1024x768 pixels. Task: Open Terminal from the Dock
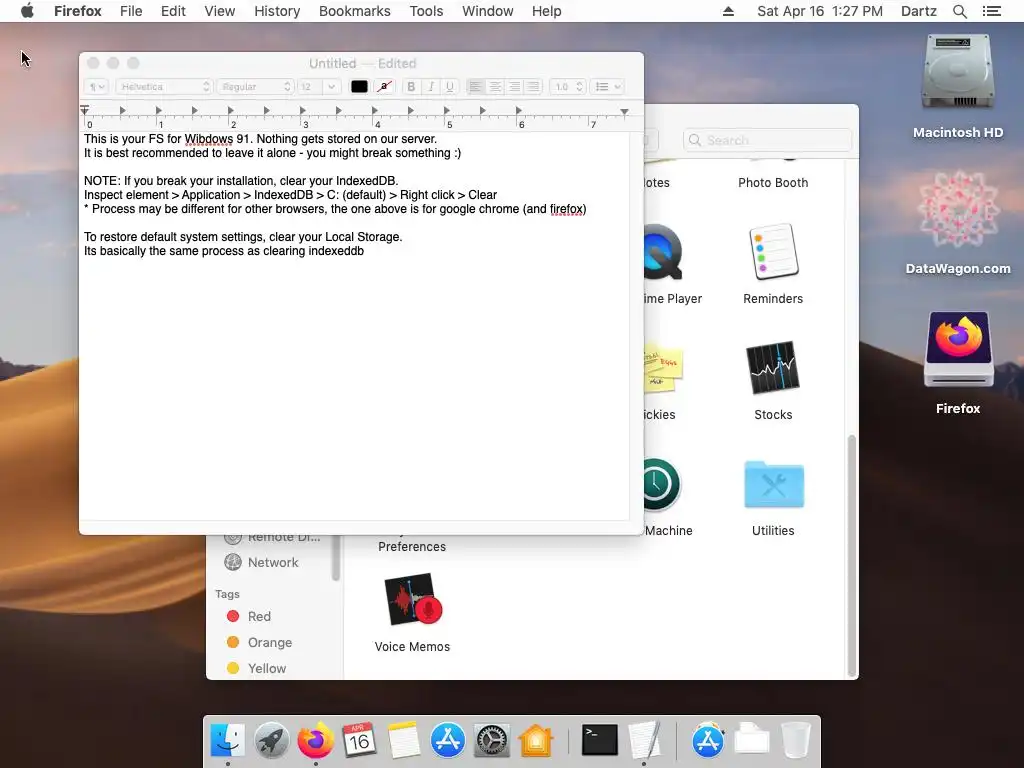tap(600, 740)
